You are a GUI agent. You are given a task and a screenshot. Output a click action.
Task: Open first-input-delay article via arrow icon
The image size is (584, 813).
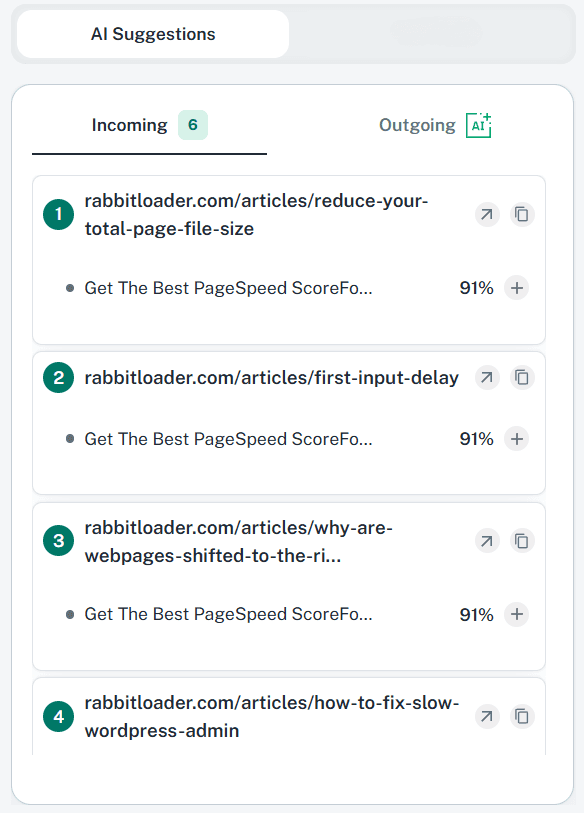[x=487, y=377]
